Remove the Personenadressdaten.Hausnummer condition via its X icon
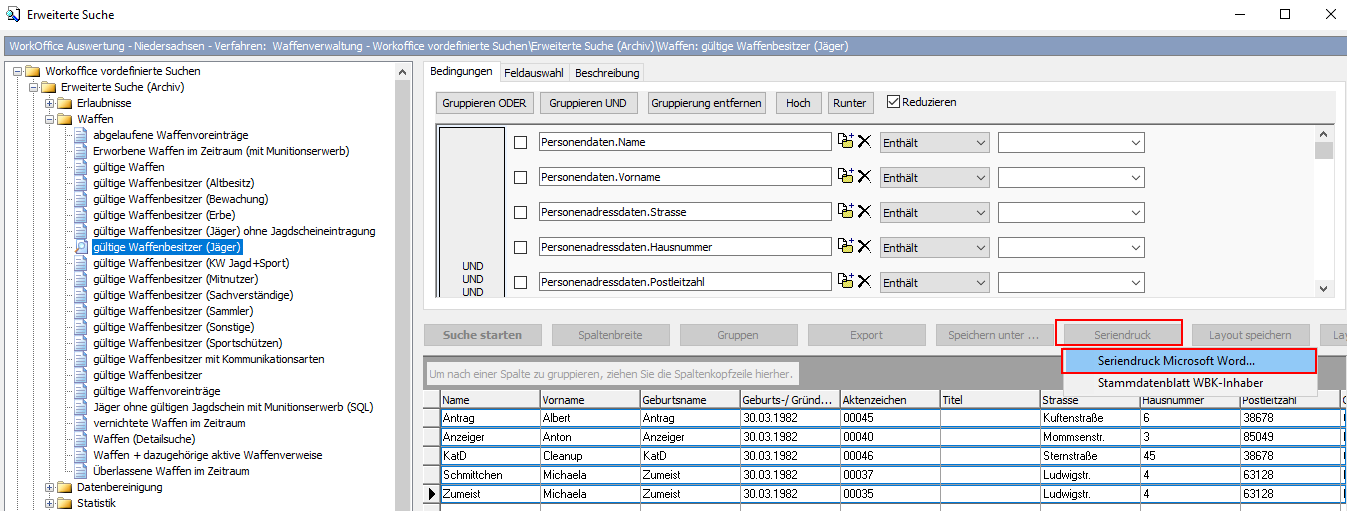 (x=864, y=247)
